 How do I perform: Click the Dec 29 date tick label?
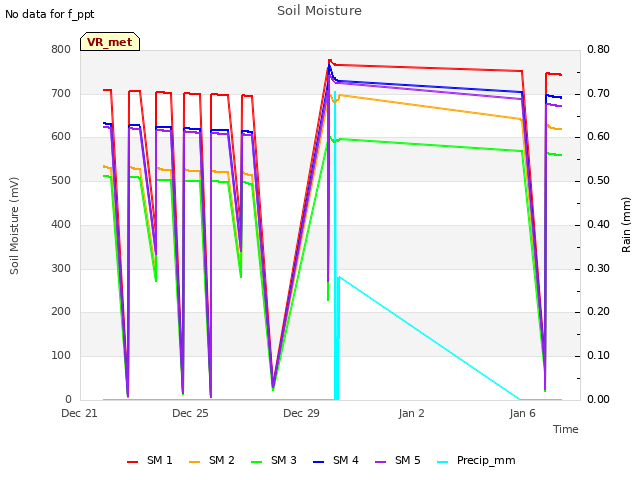pyautogui.click(x=301, y=413)
